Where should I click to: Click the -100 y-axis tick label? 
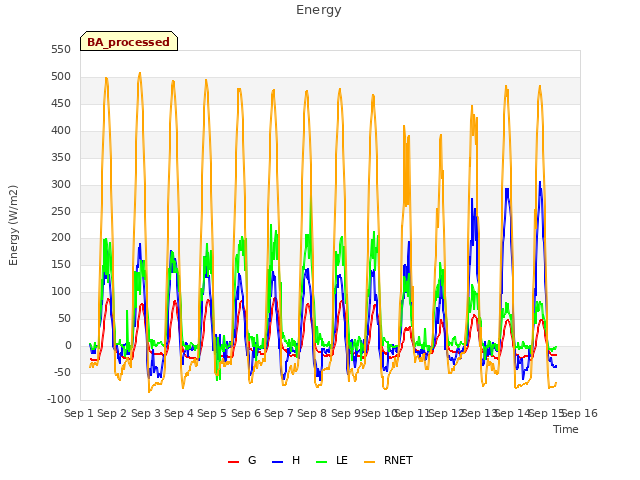pos(59,400)
